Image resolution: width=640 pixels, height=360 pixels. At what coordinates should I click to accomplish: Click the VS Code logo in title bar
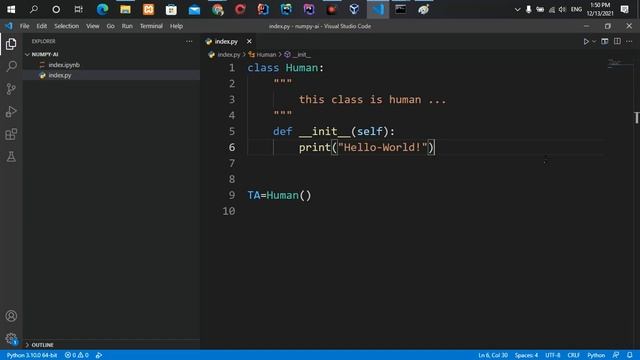(x=9, y=26)
